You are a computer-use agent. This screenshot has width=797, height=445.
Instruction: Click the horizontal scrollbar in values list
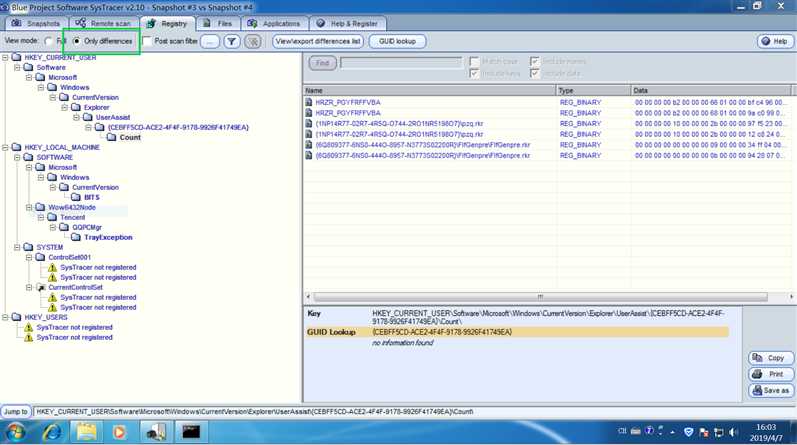click(540, 296)
